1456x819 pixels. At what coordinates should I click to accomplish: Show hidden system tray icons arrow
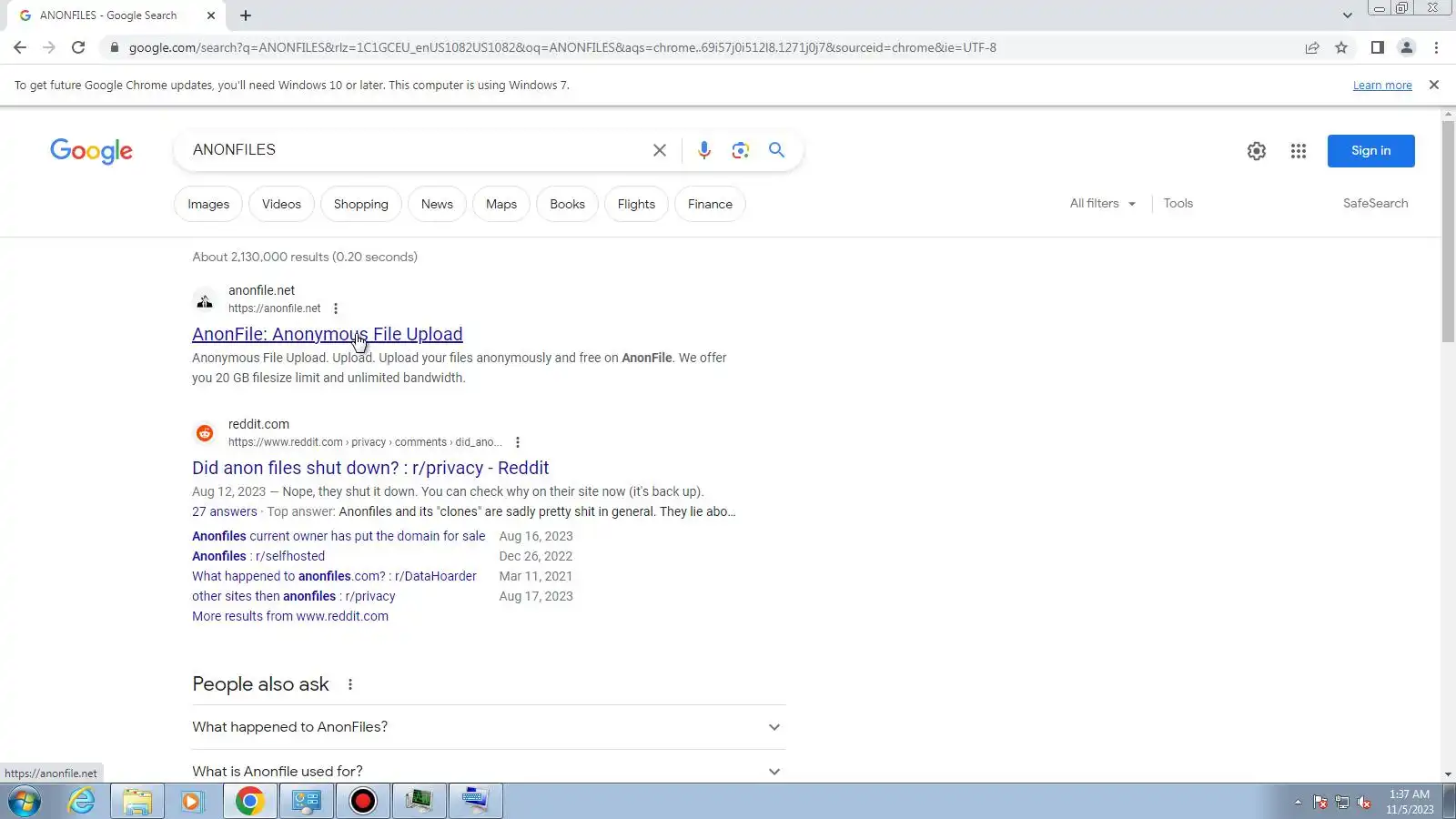pyautogui.click(x=1298, y=802)
